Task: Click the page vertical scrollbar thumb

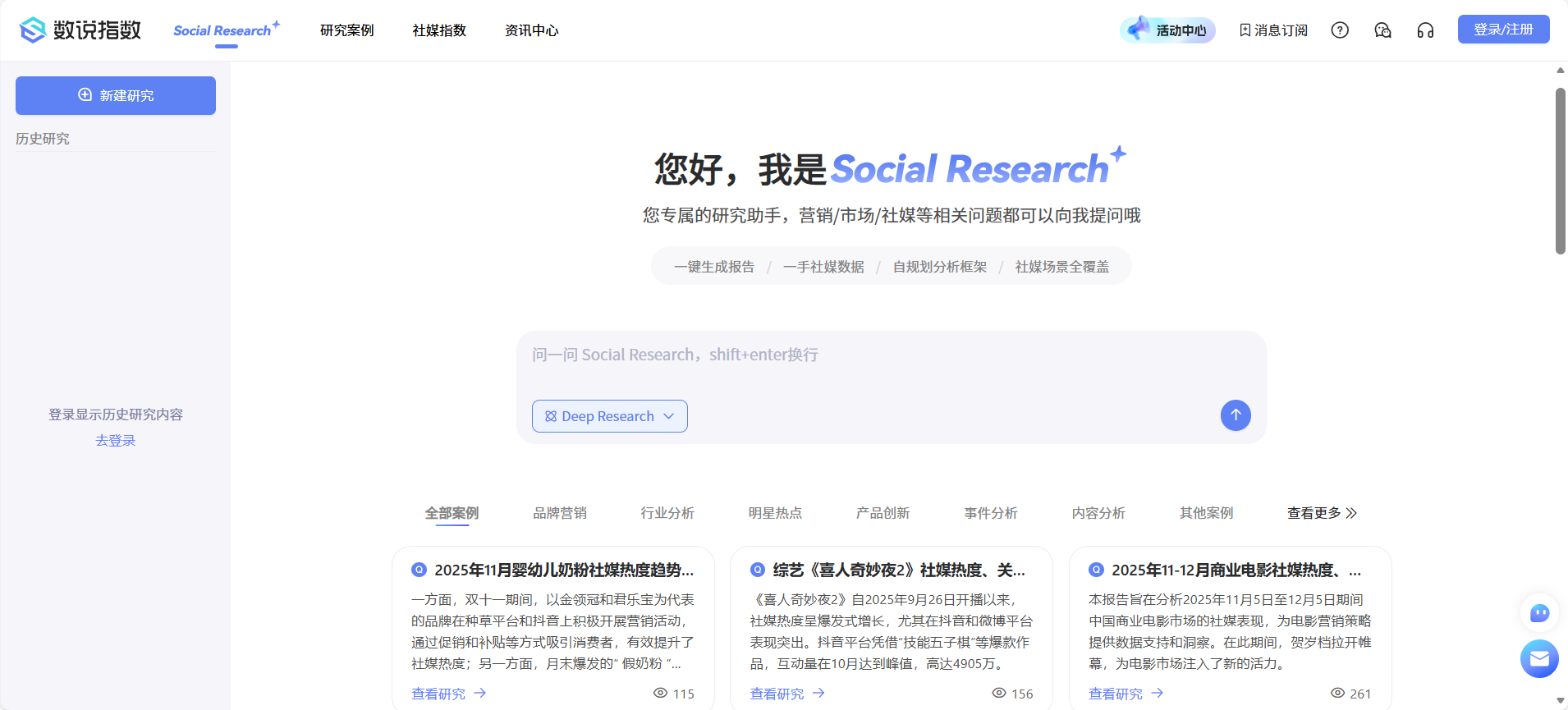Action: pyautogui.click(x=1560, y=171)
